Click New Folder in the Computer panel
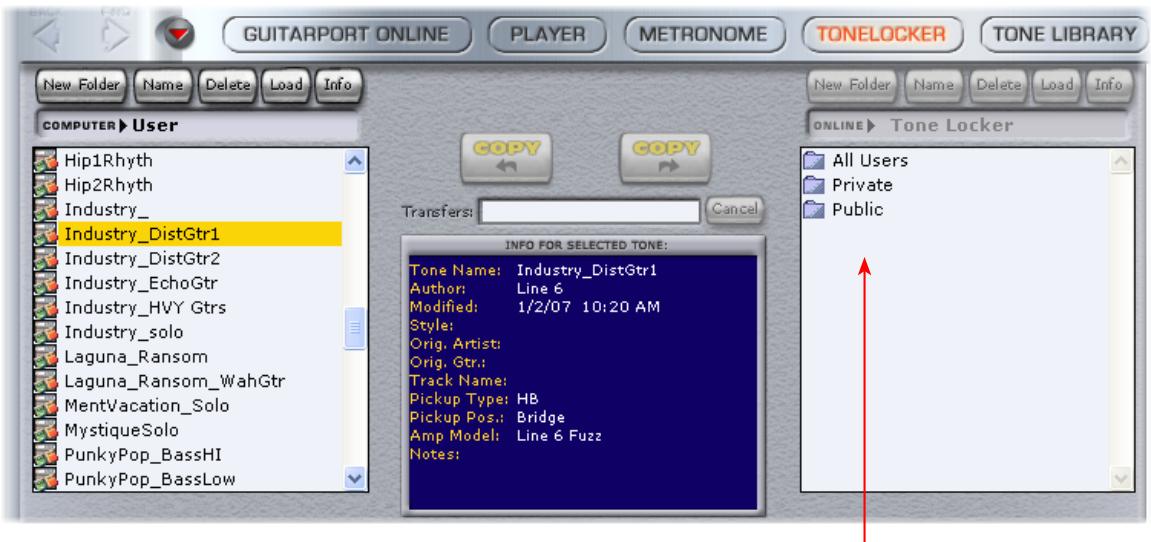Viewport: 1151px width, 542px height. click(81, 85)
